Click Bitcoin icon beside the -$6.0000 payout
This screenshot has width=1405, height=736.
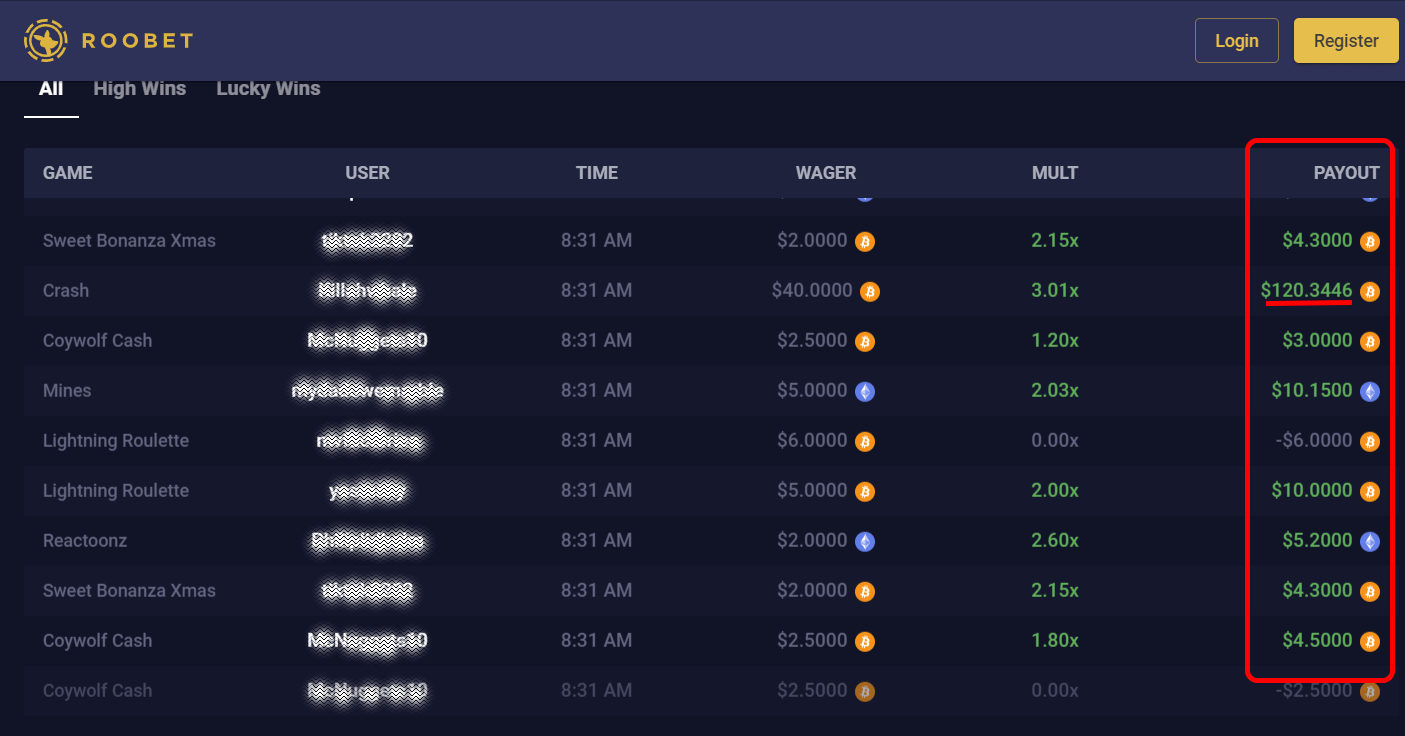[1370, 441]
